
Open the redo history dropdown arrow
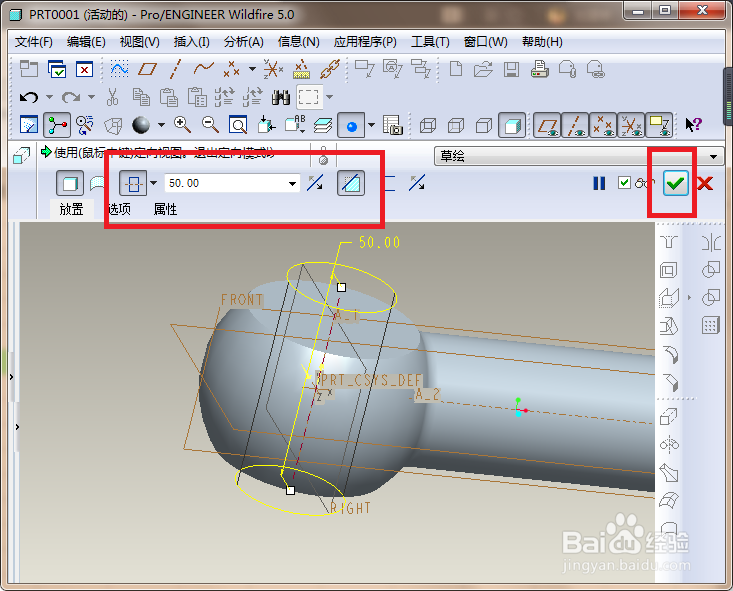(x=92, y=97)
